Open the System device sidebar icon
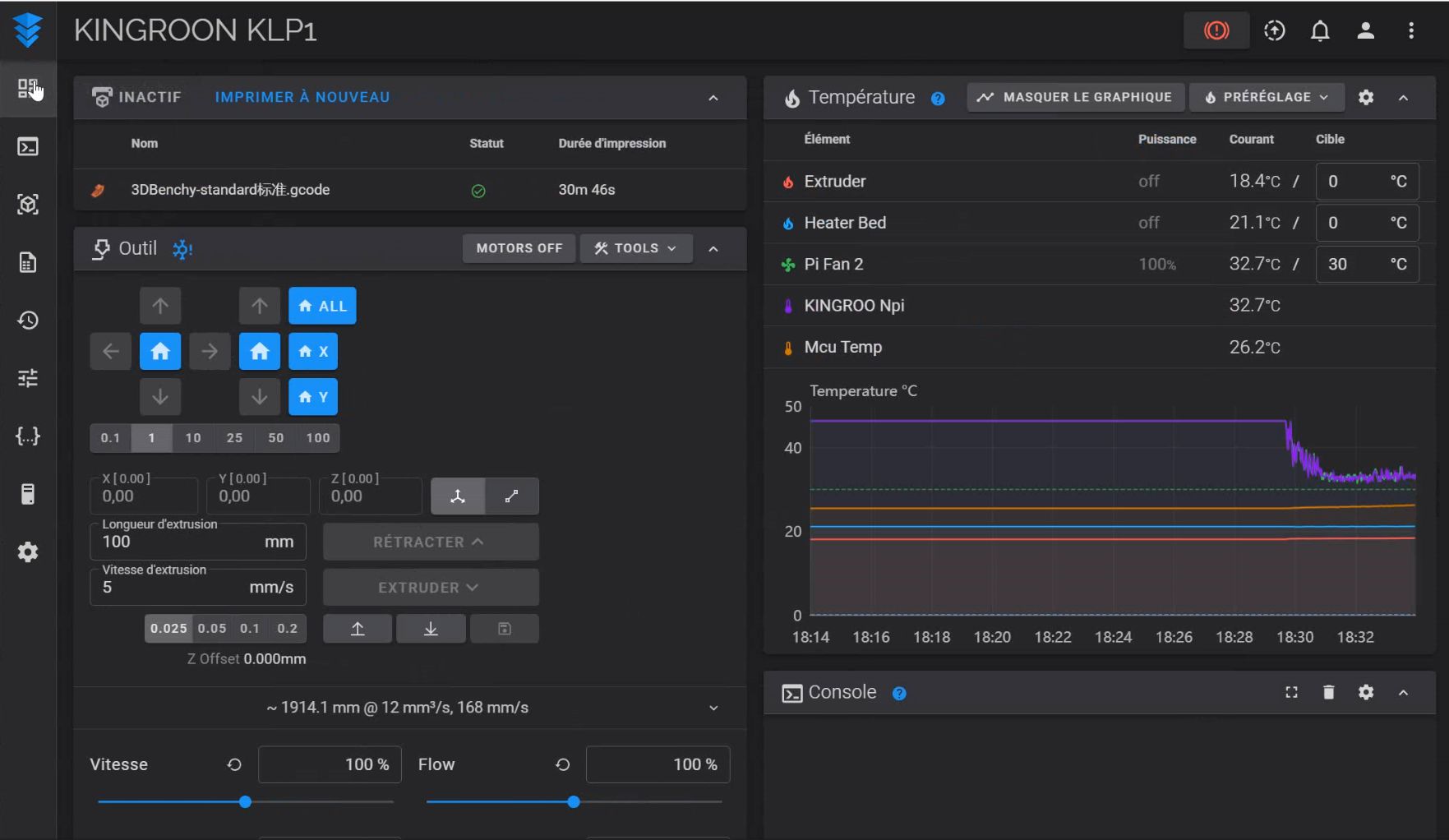This screenshot has height=840, width=1449. click(28, 494)
